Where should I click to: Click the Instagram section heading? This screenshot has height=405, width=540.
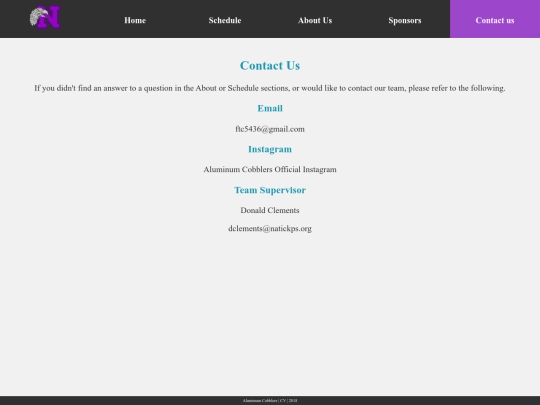click(270, 149)
